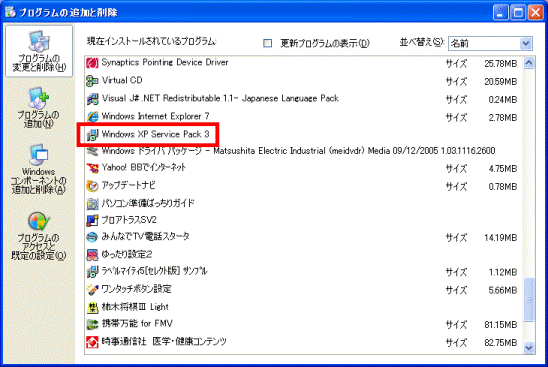Click the 柿木将棋III Light icon
This screenshot has width=548, height=367.
(92, 307)
